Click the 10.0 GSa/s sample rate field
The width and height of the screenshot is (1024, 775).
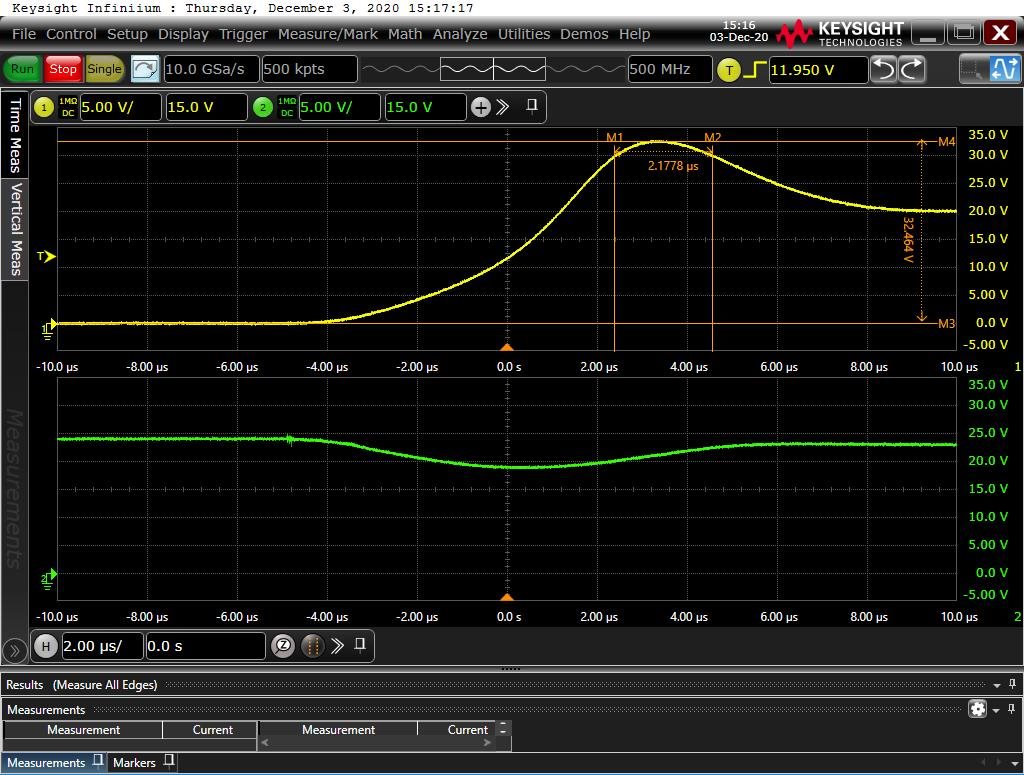tap(210, 69)
